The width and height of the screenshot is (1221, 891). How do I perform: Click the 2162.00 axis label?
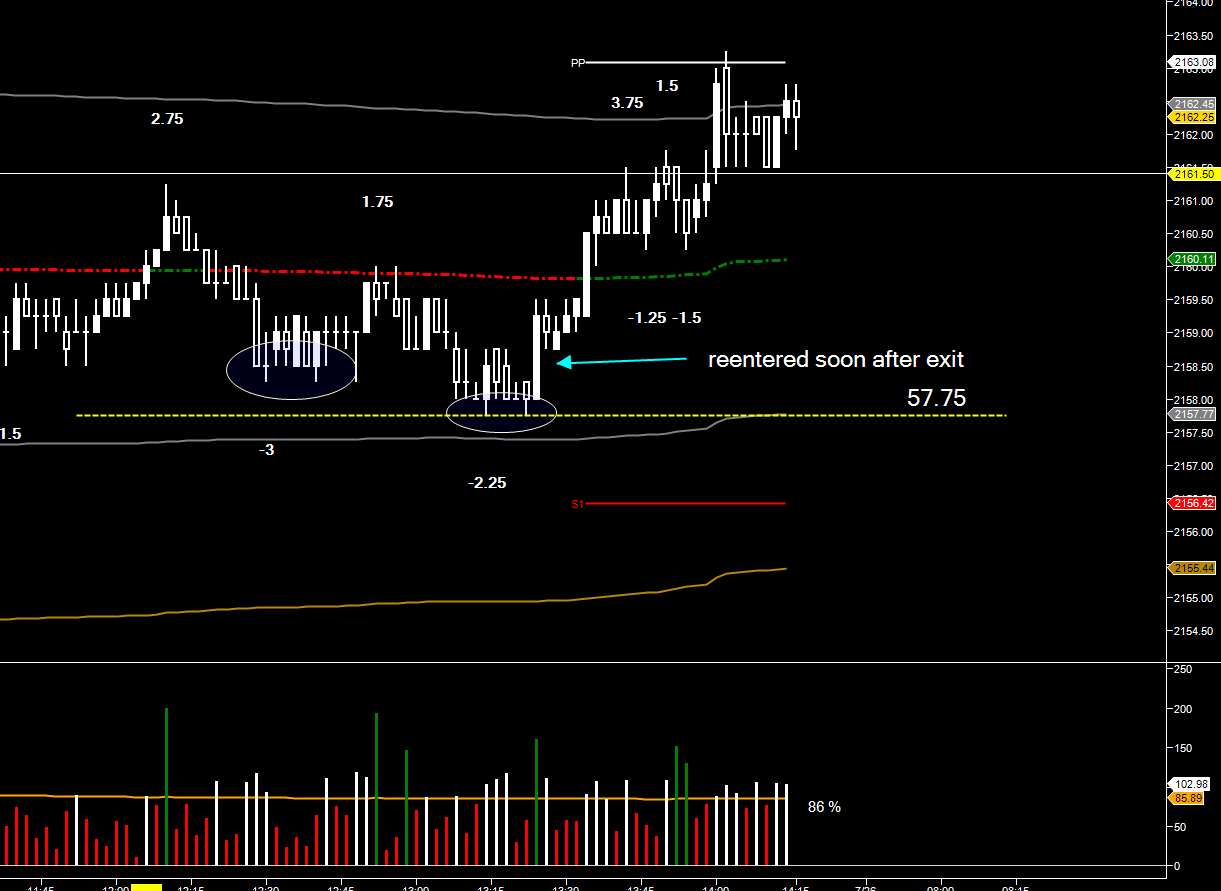pos(1192,135)
